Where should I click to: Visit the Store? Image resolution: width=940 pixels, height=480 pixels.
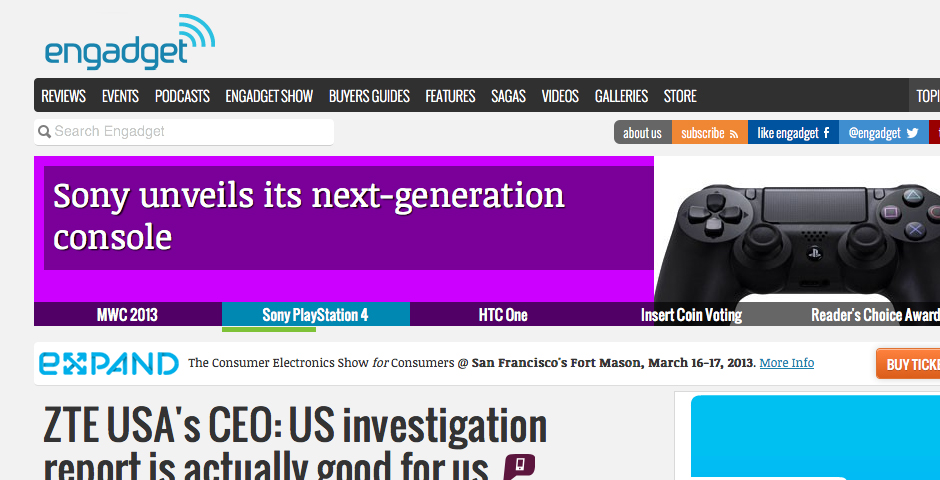[x=680, y=96]
